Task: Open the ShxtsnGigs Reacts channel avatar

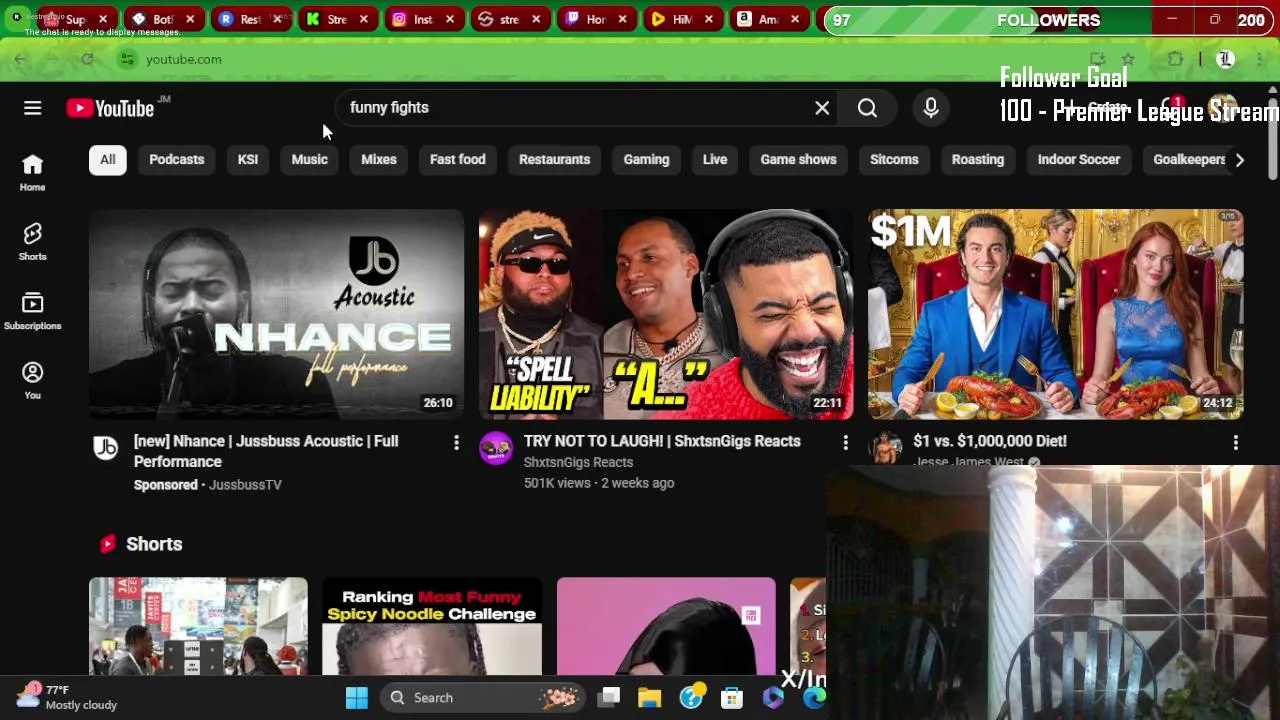Action: [x=495, y=448]
